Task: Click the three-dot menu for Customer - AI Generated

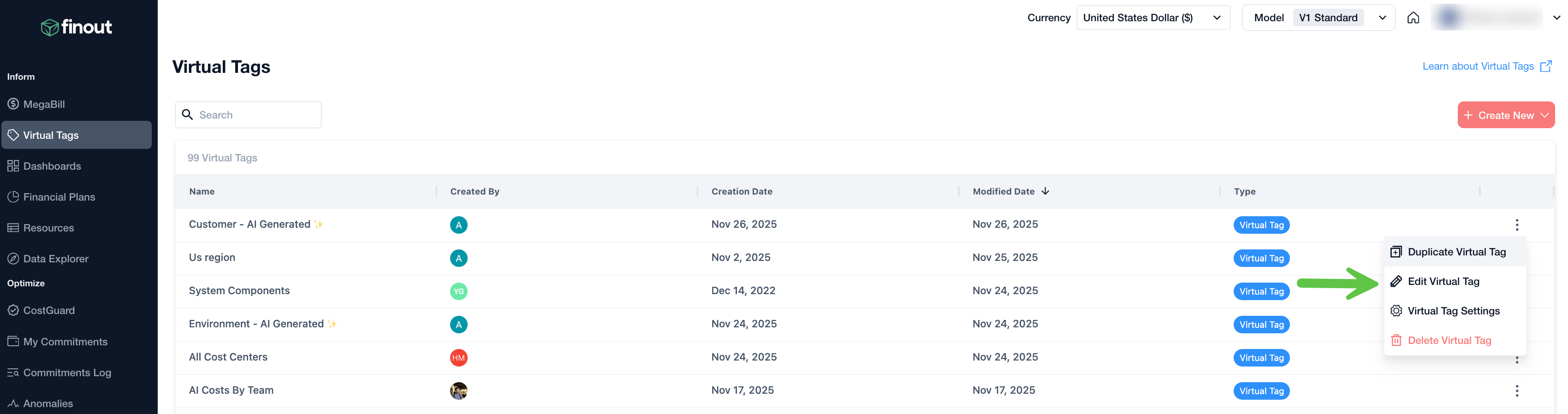Action: [1516, 225]
